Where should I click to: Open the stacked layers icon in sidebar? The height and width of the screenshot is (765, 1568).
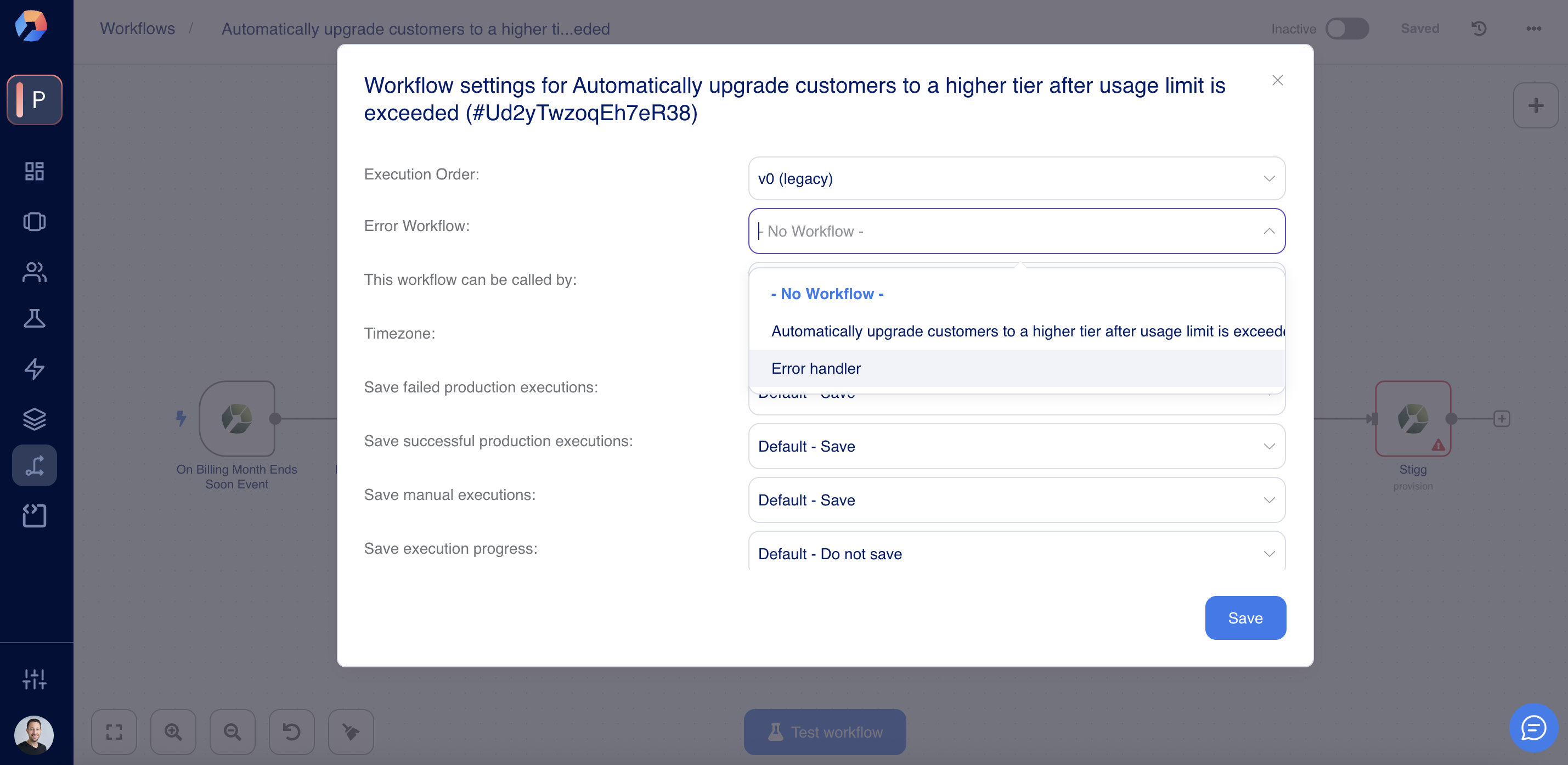pos(35,419)
